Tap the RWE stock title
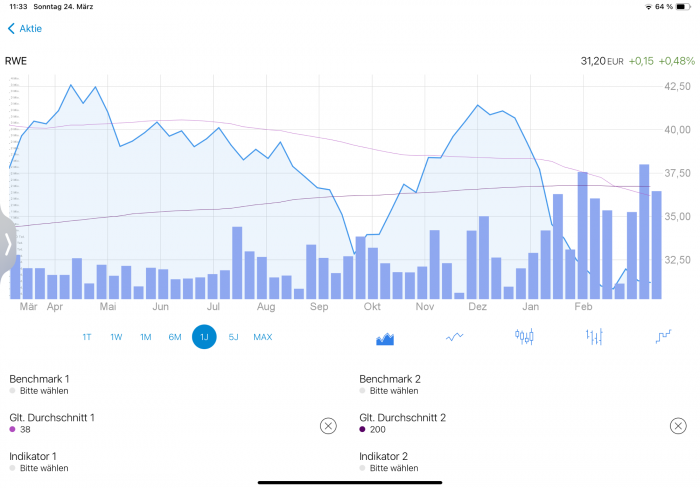 (16, 61)
